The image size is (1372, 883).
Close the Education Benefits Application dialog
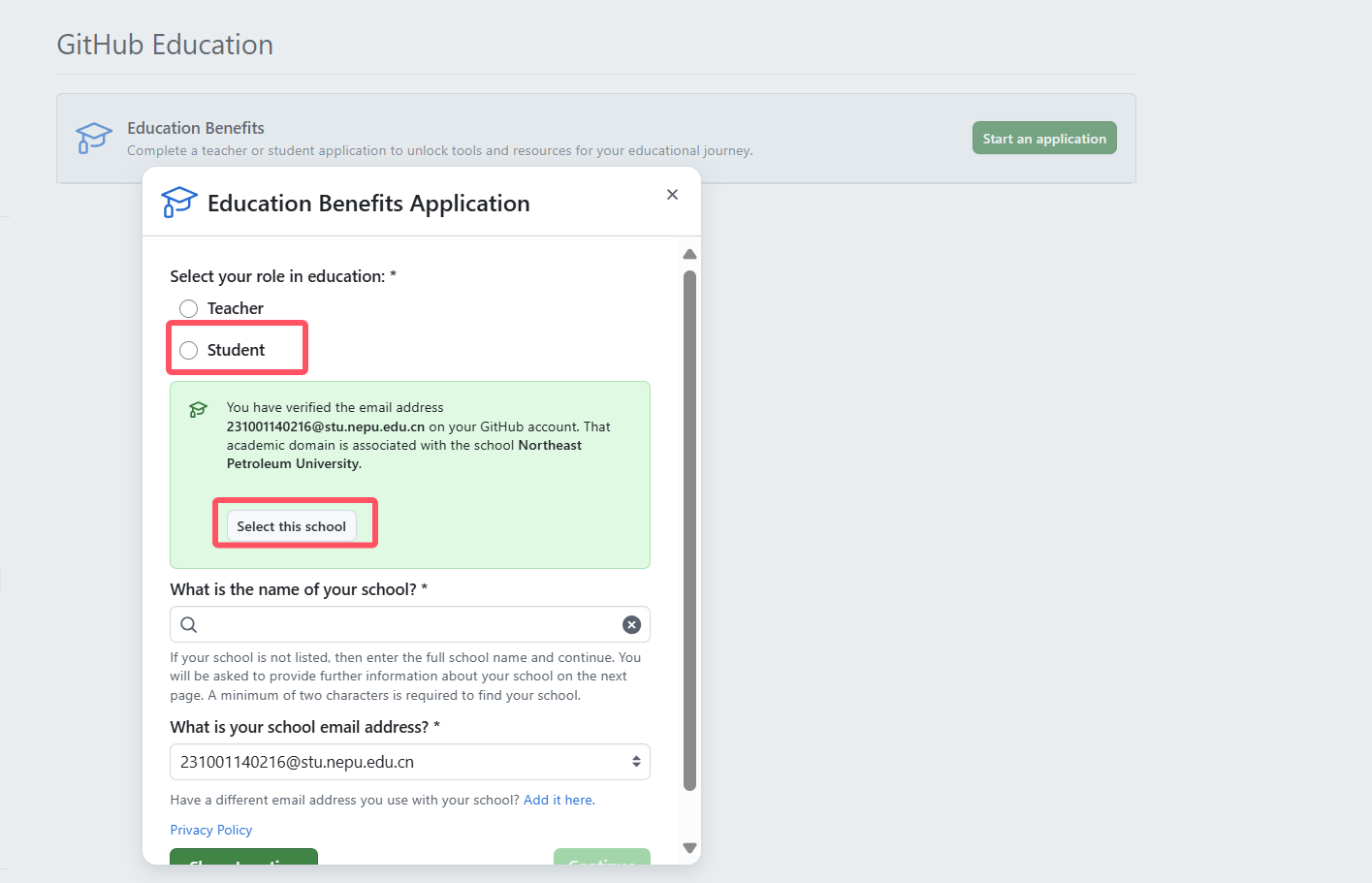click(672, 195)
